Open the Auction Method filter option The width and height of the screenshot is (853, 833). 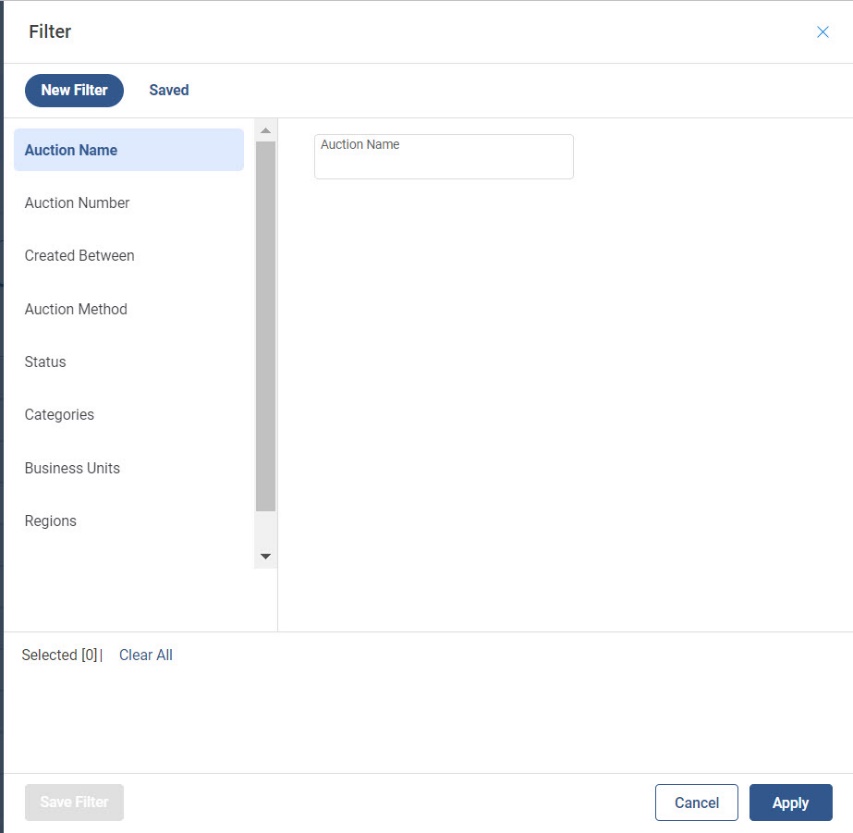pos(76,309)
